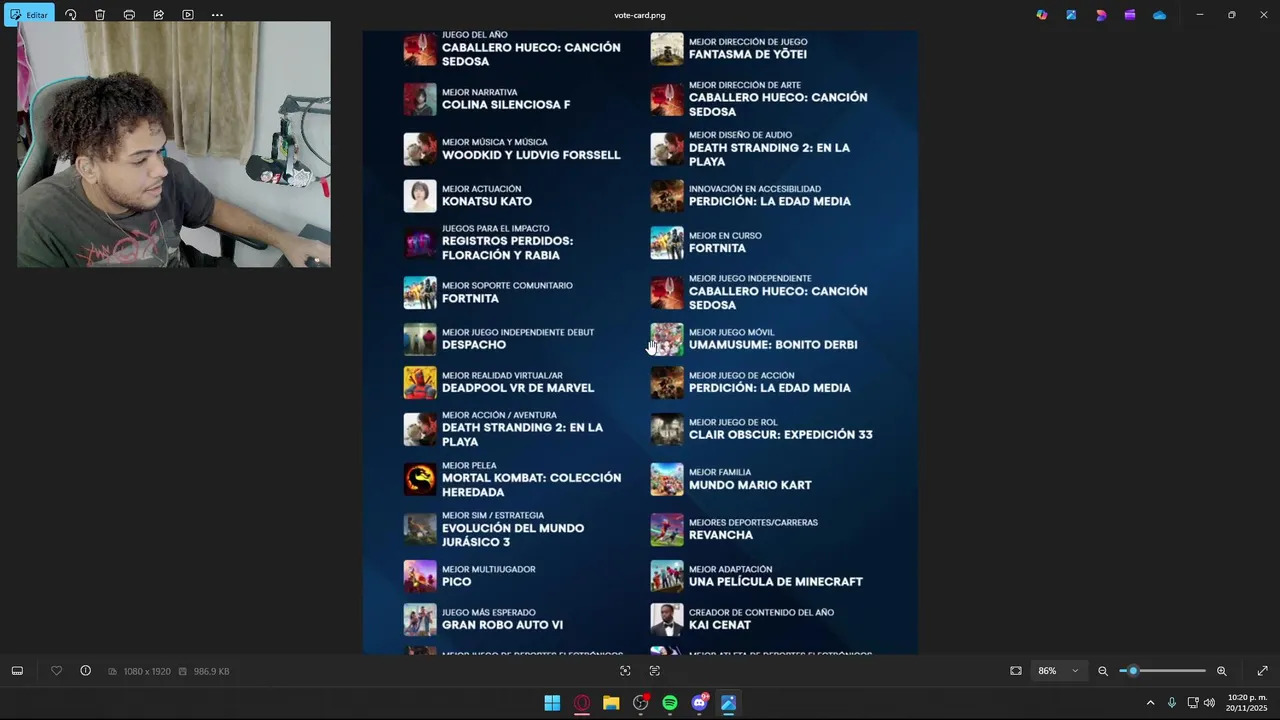
Task: Click the fit-to-window zoom icon
Action: click(1016, 671)
